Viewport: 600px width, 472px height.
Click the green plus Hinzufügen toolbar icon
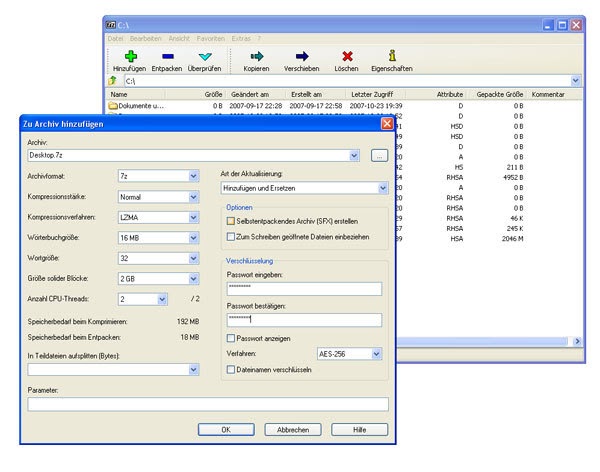131,56
